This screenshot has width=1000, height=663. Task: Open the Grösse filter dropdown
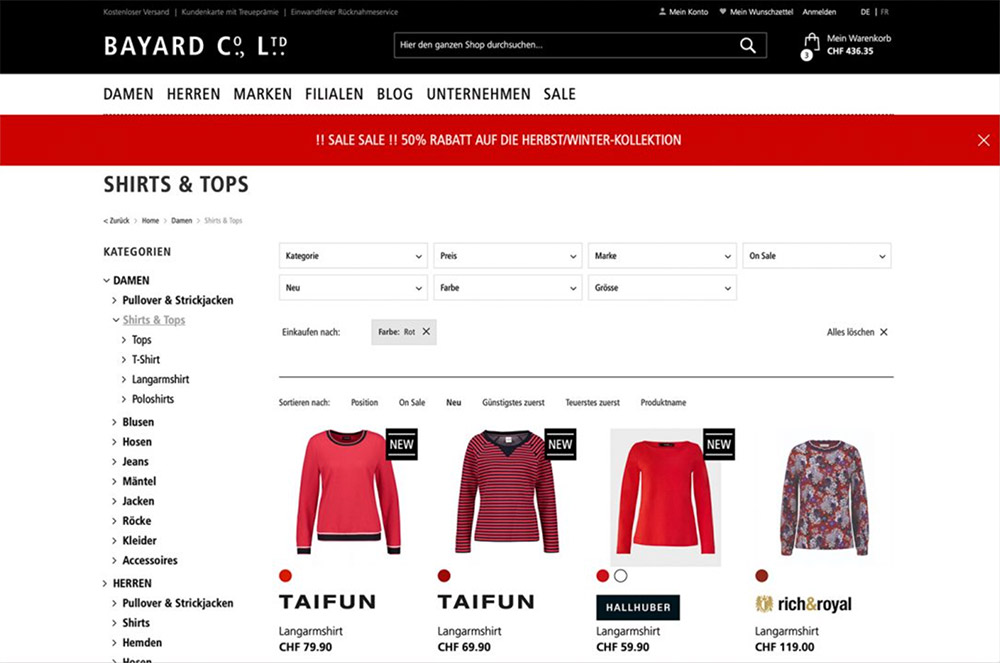coord(662,288)
